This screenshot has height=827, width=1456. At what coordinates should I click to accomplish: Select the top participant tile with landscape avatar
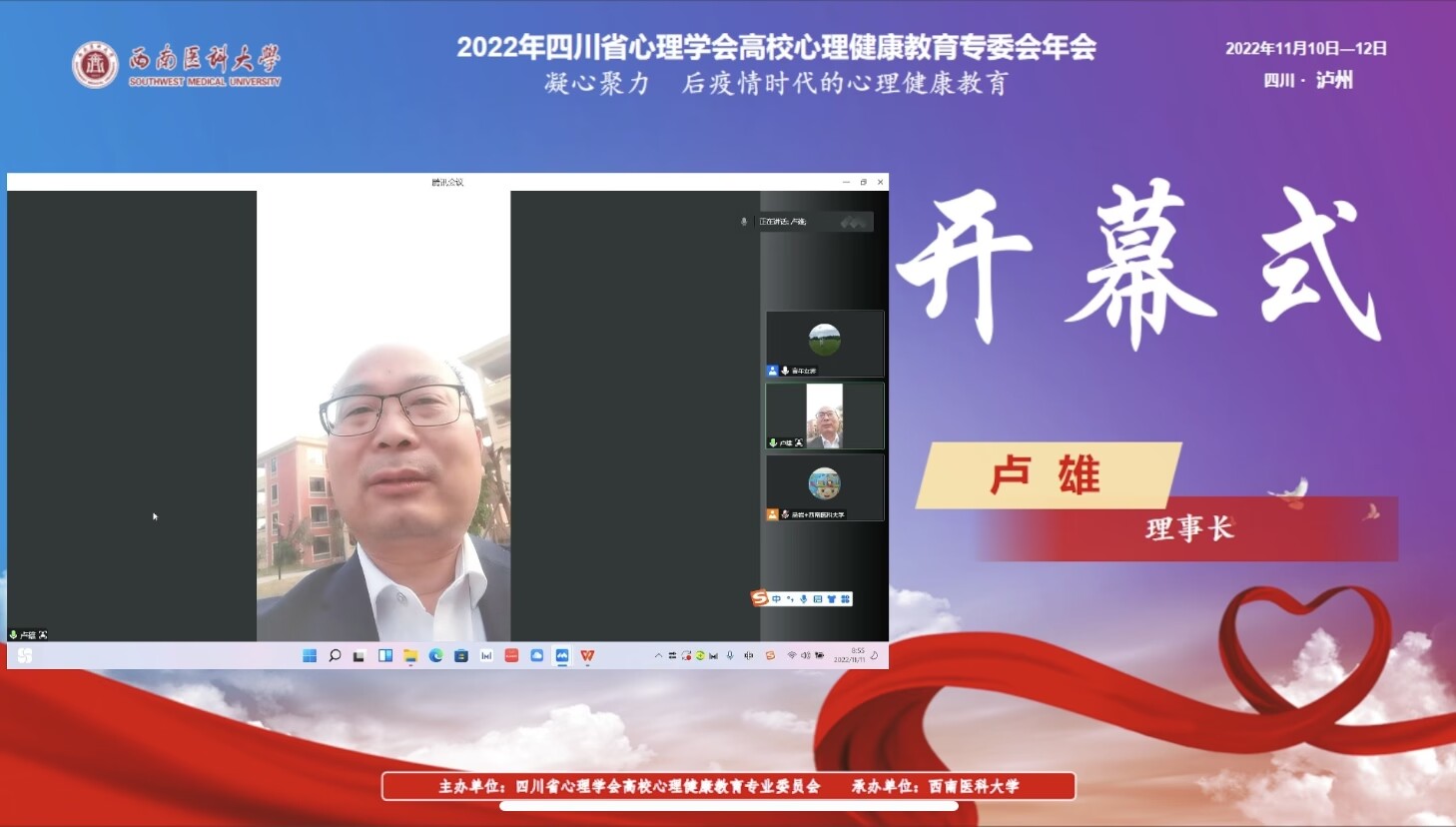coord(824,343)
